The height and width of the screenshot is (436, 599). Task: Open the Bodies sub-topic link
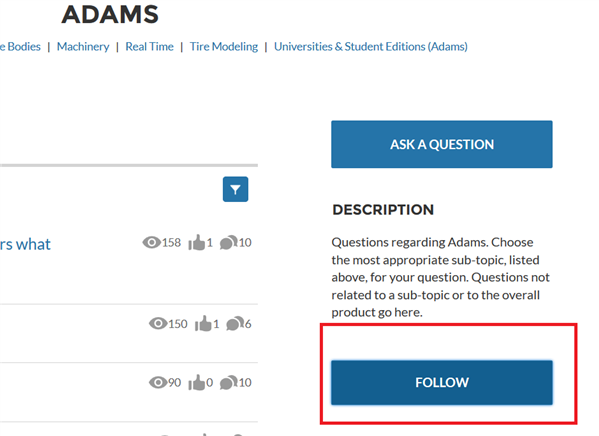tap(20, 47)
